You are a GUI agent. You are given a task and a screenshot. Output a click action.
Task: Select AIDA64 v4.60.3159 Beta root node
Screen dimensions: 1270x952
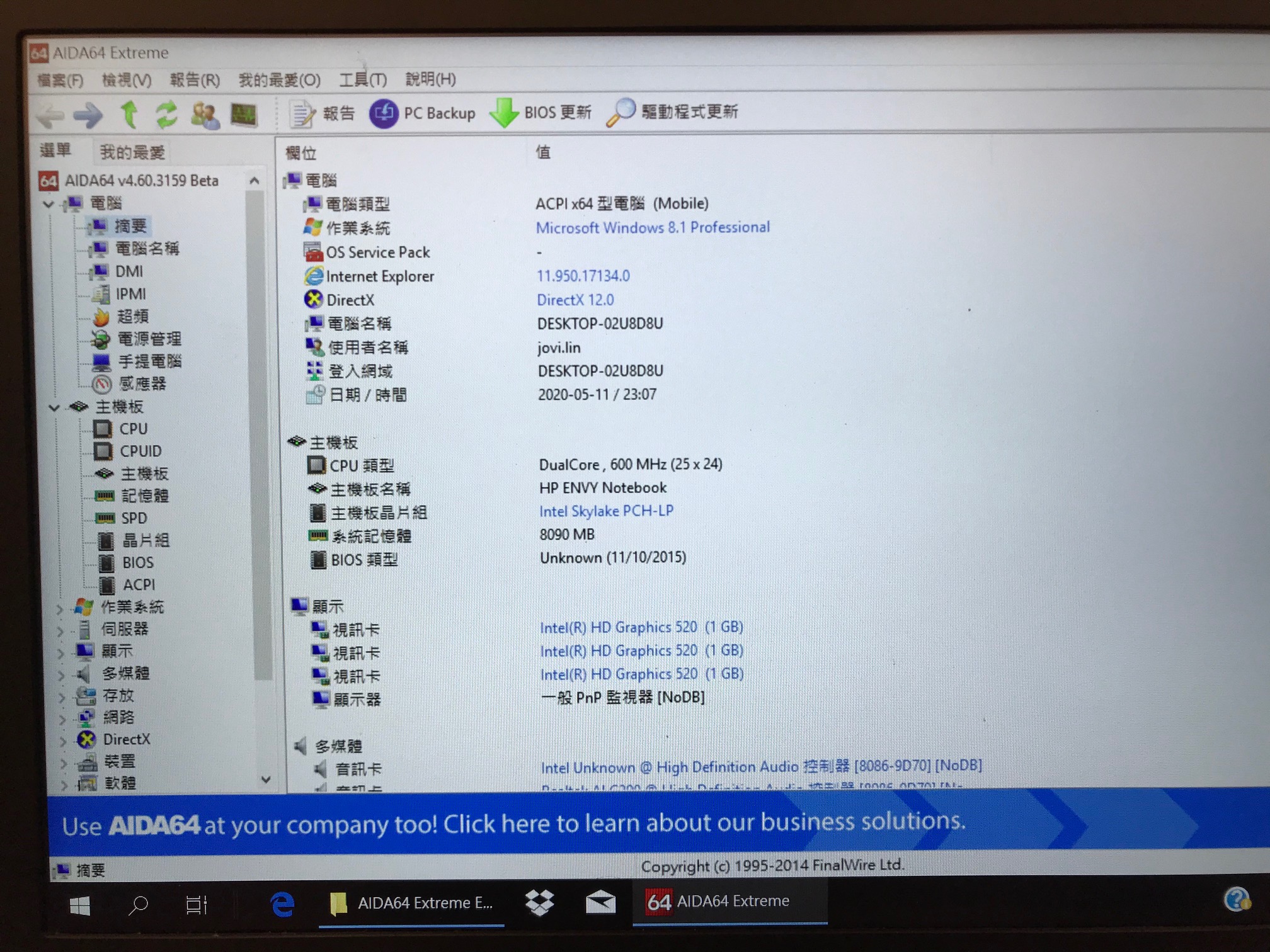pyautogui.click(x=129, y=181)
